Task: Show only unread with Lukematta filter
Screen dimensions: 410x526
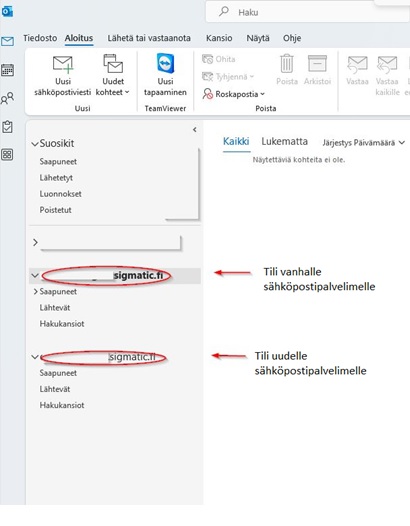Action: pos(285,142)
